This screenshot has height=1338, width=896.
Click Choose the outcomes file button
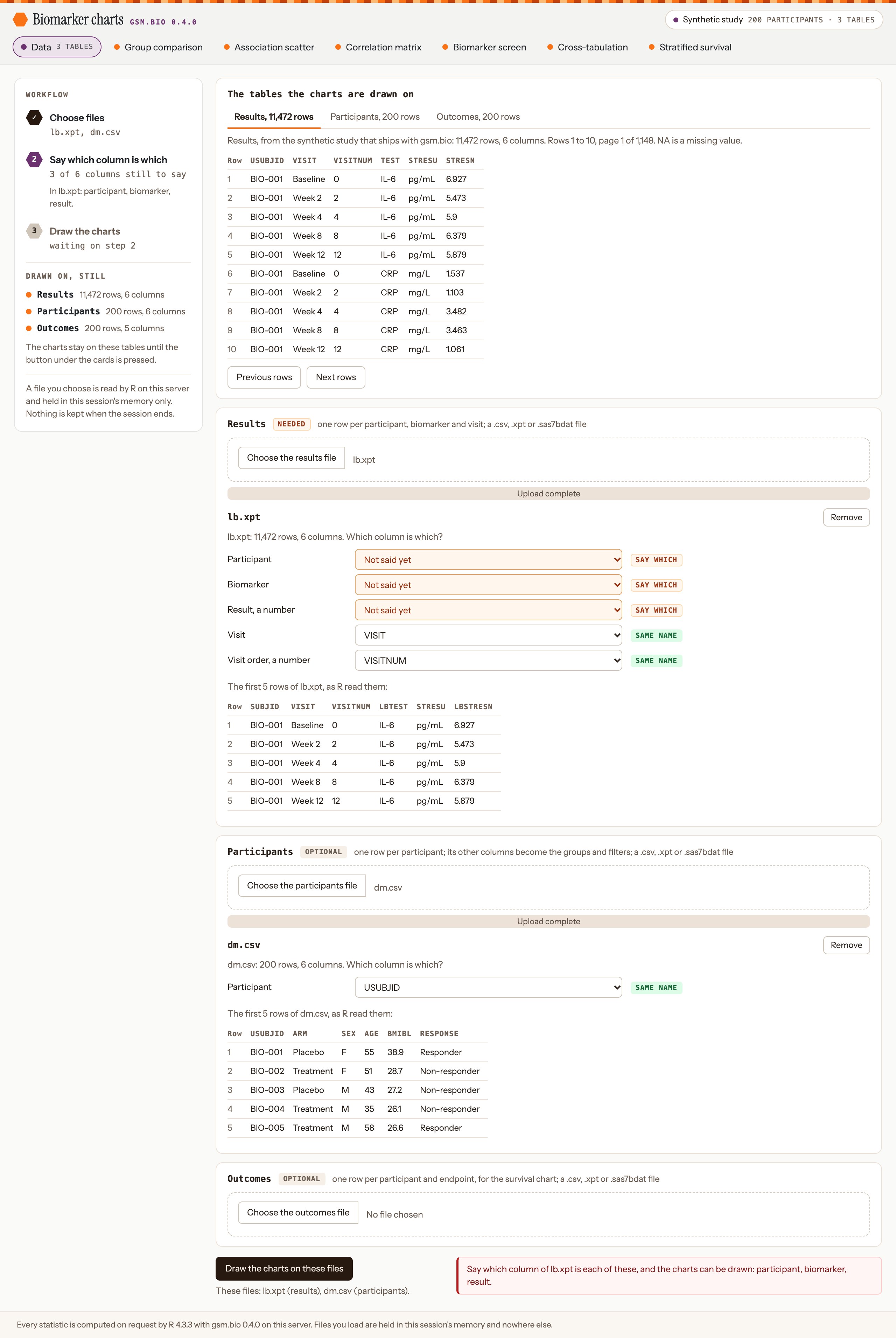(x=298, y=1212)
